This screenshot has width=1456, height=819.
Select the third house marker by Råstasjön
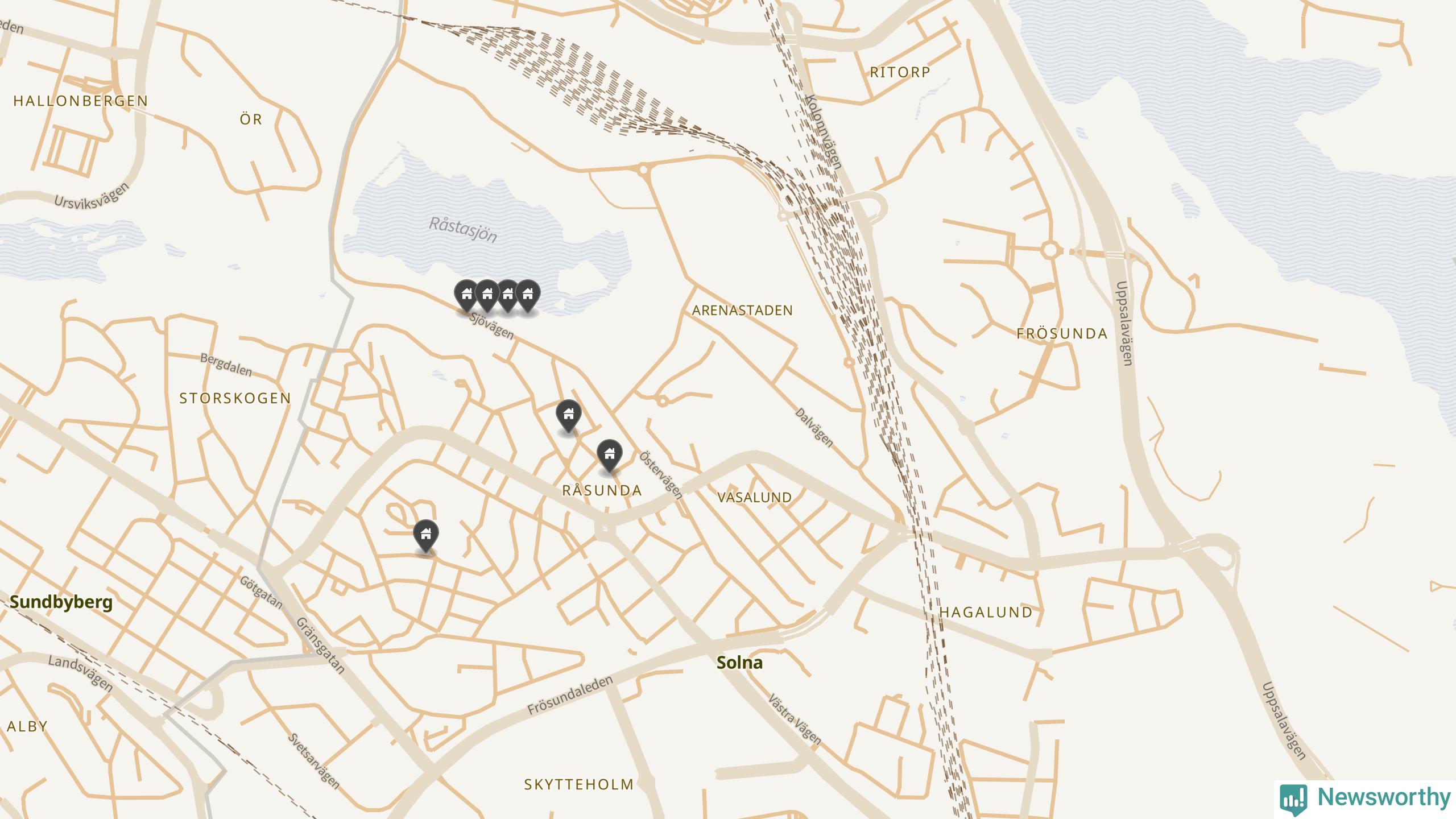pyautogui.click(x=507, y=295)
